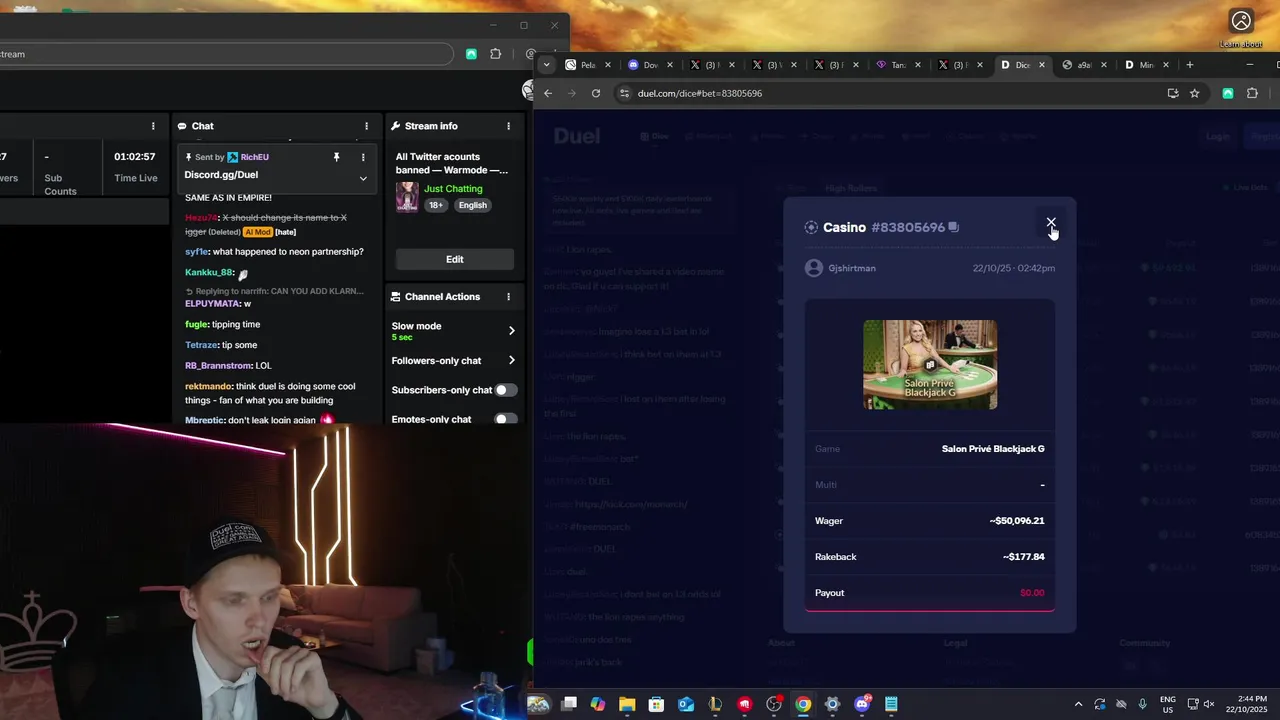Open the Chat panel options menu
This screenshot has width=1280, height=720.
pos(366,126)
